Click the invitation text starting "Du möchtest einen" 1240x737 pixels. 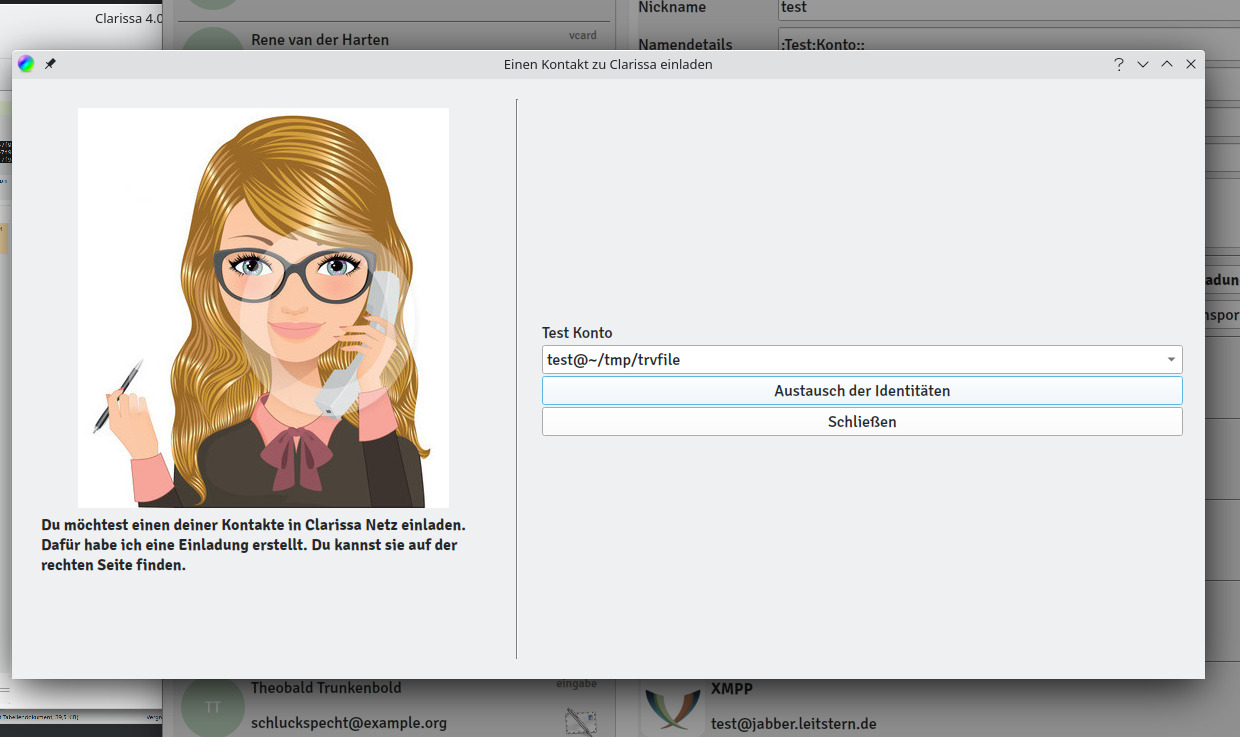pos(254,545)
